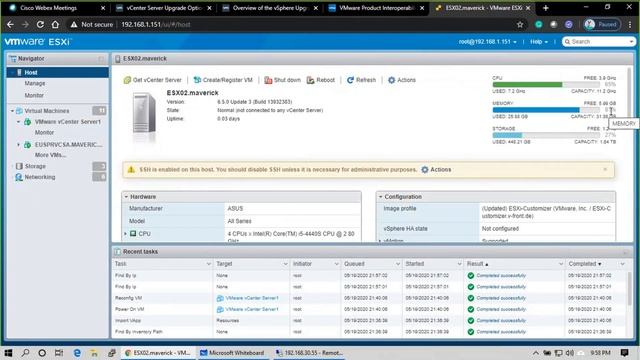Open Manage under Host
Screen dimensions: 640x360
[35, 83]
